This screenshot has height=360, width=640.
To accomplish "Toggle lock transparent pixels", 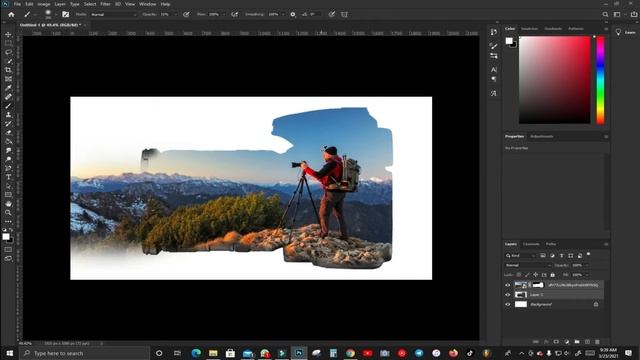I will point(518,275).
